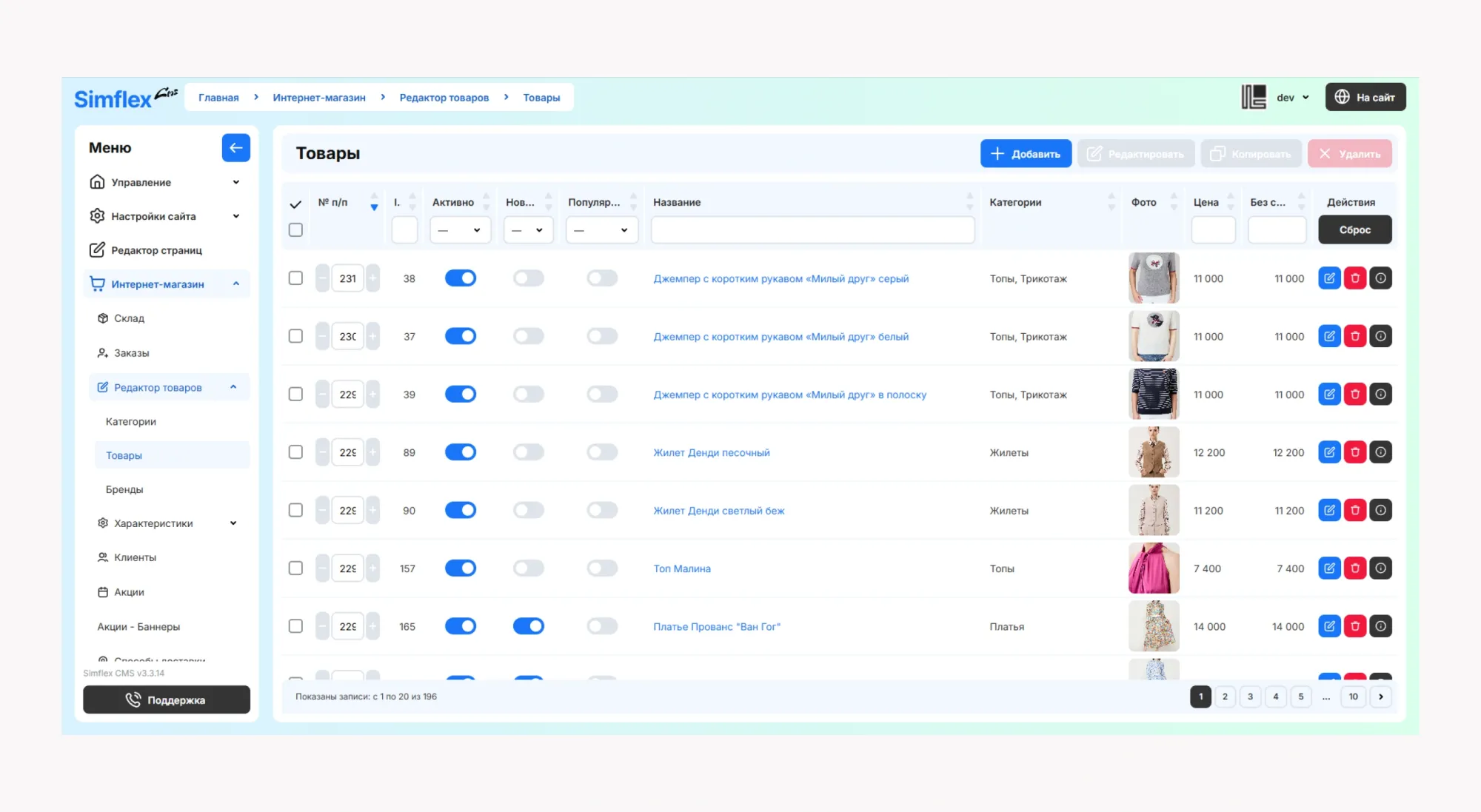The height and width of the screenshot is (812, 1481).
Task: Go to the next page with the arrow
Action: coord(1380,697)
